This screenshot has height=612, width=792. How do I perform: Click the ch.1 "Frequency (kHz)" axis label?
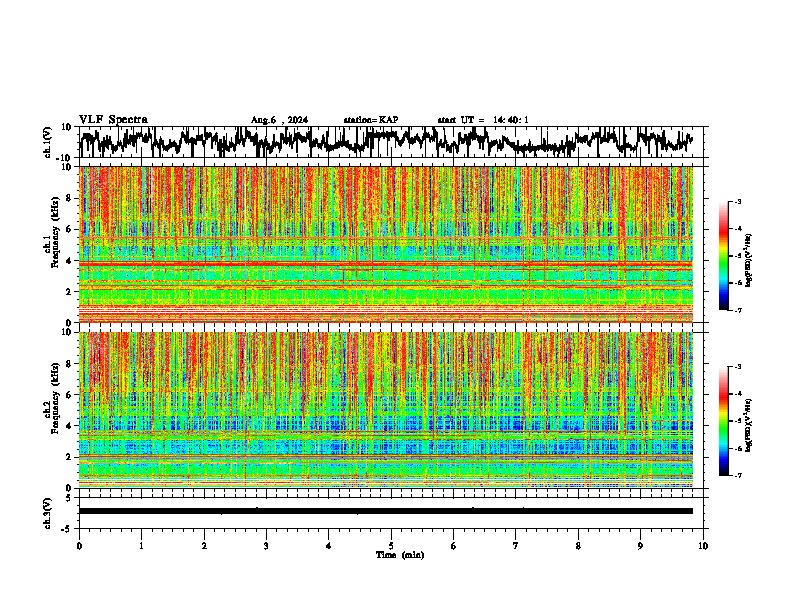56,232
